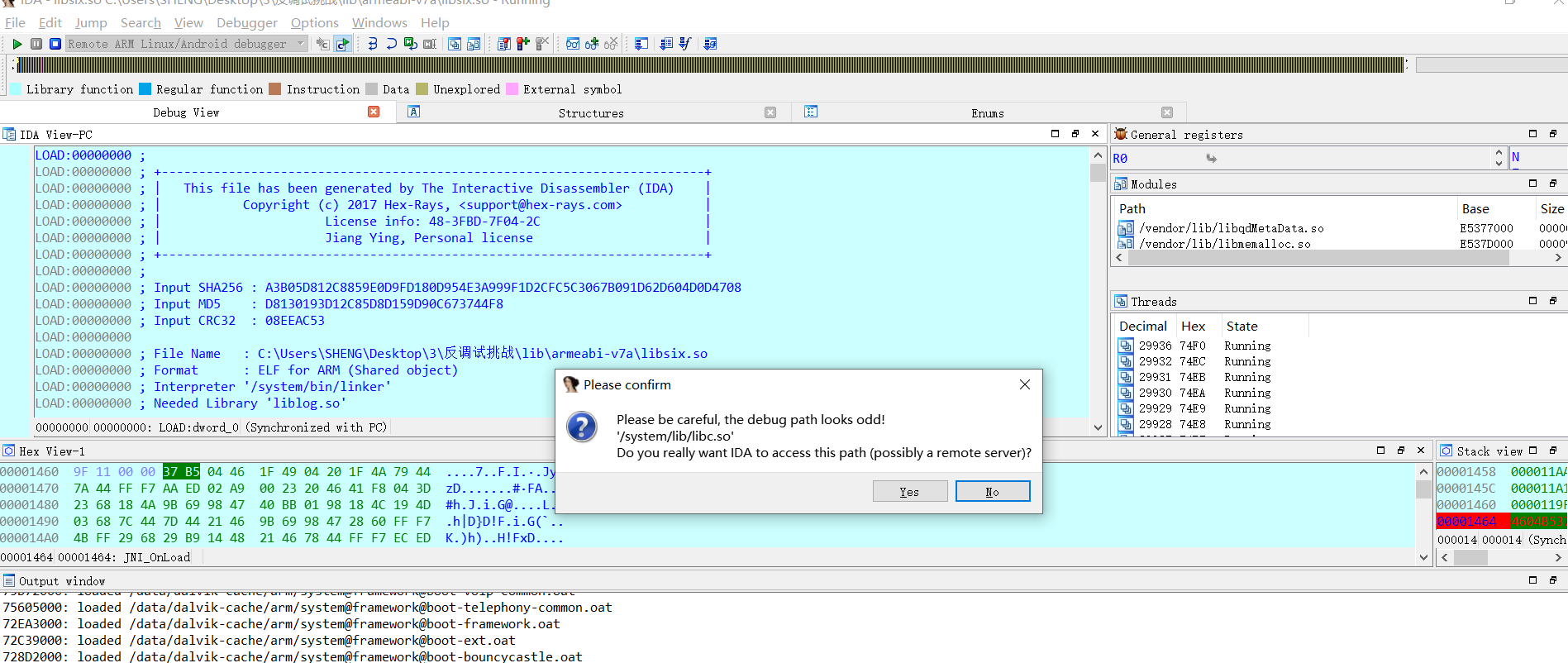Open the Search menu

[x=141, y=22]
